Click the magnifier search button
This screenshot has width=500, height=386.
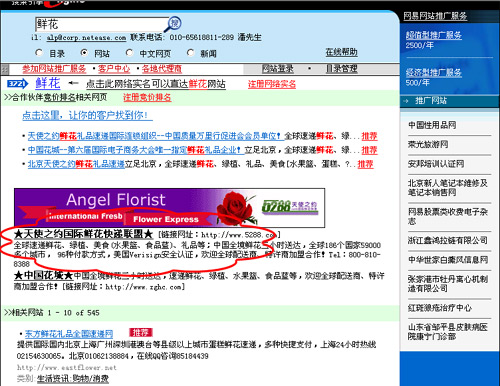(x=173, y=24)
